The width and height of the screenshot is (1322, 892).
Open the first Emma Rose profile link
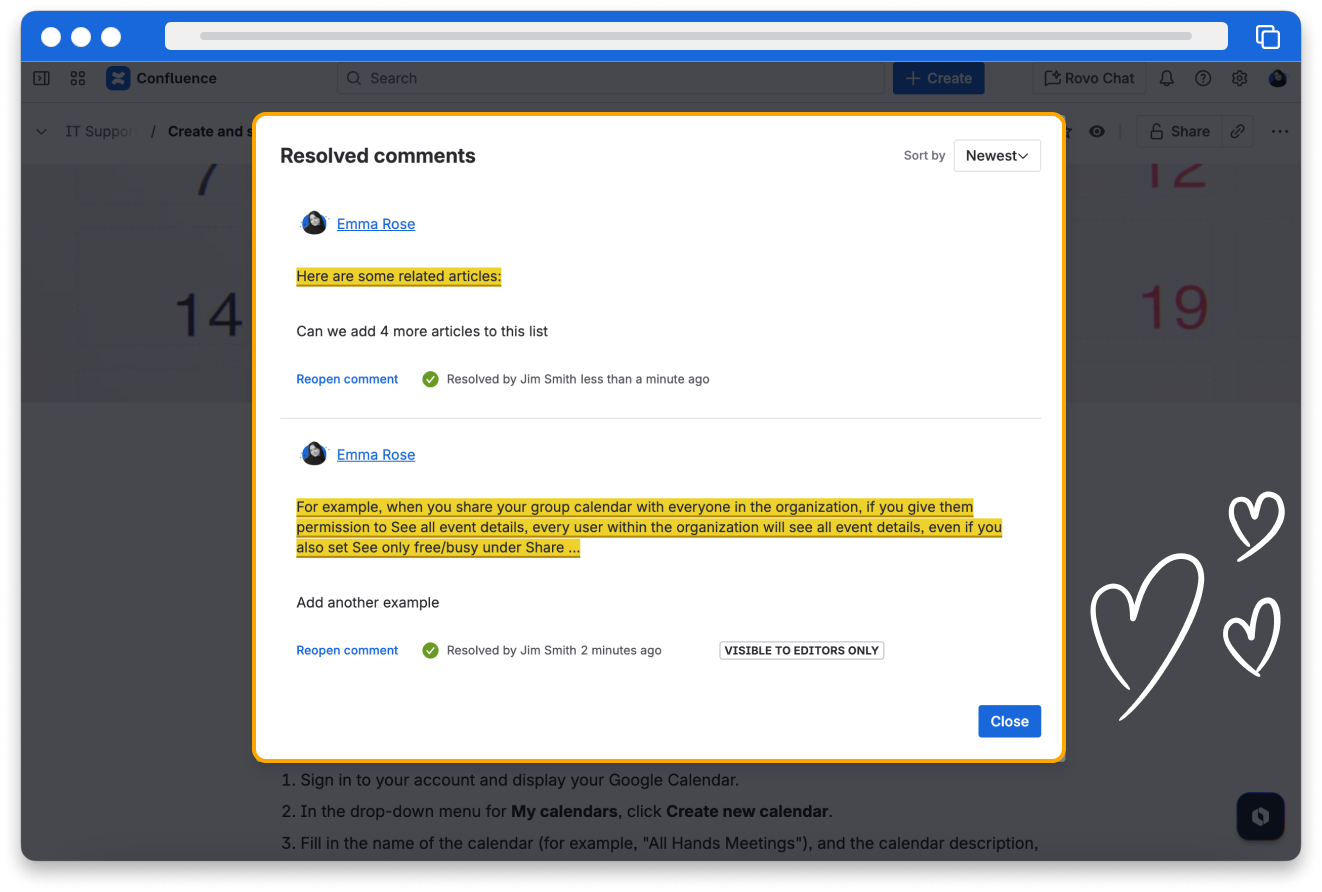click(x=375, y=224)
